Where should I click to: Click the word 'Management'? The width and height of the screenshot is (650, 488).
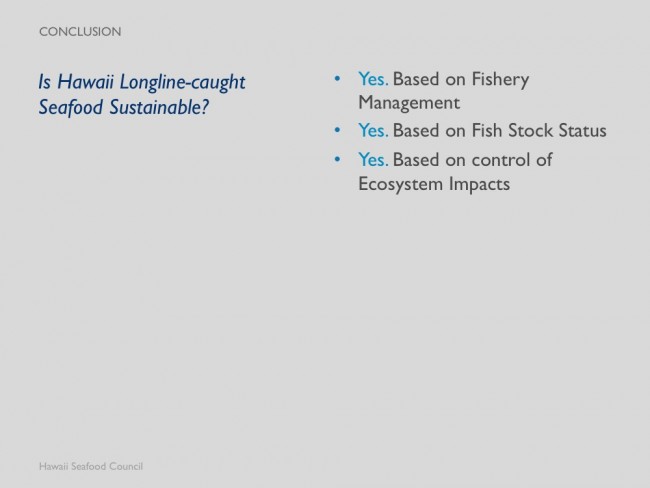coord(409,103)
